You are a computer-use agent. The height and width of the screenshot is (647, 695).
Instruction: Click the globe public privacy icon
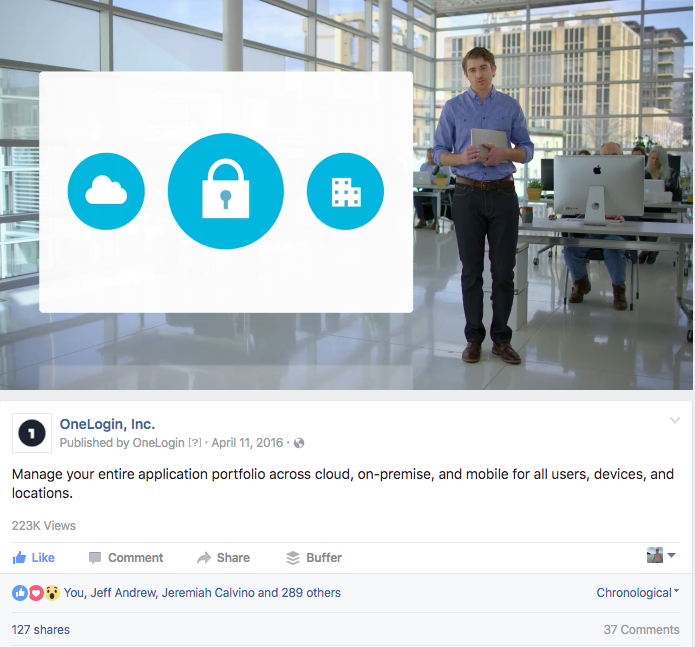coord(299,443)
